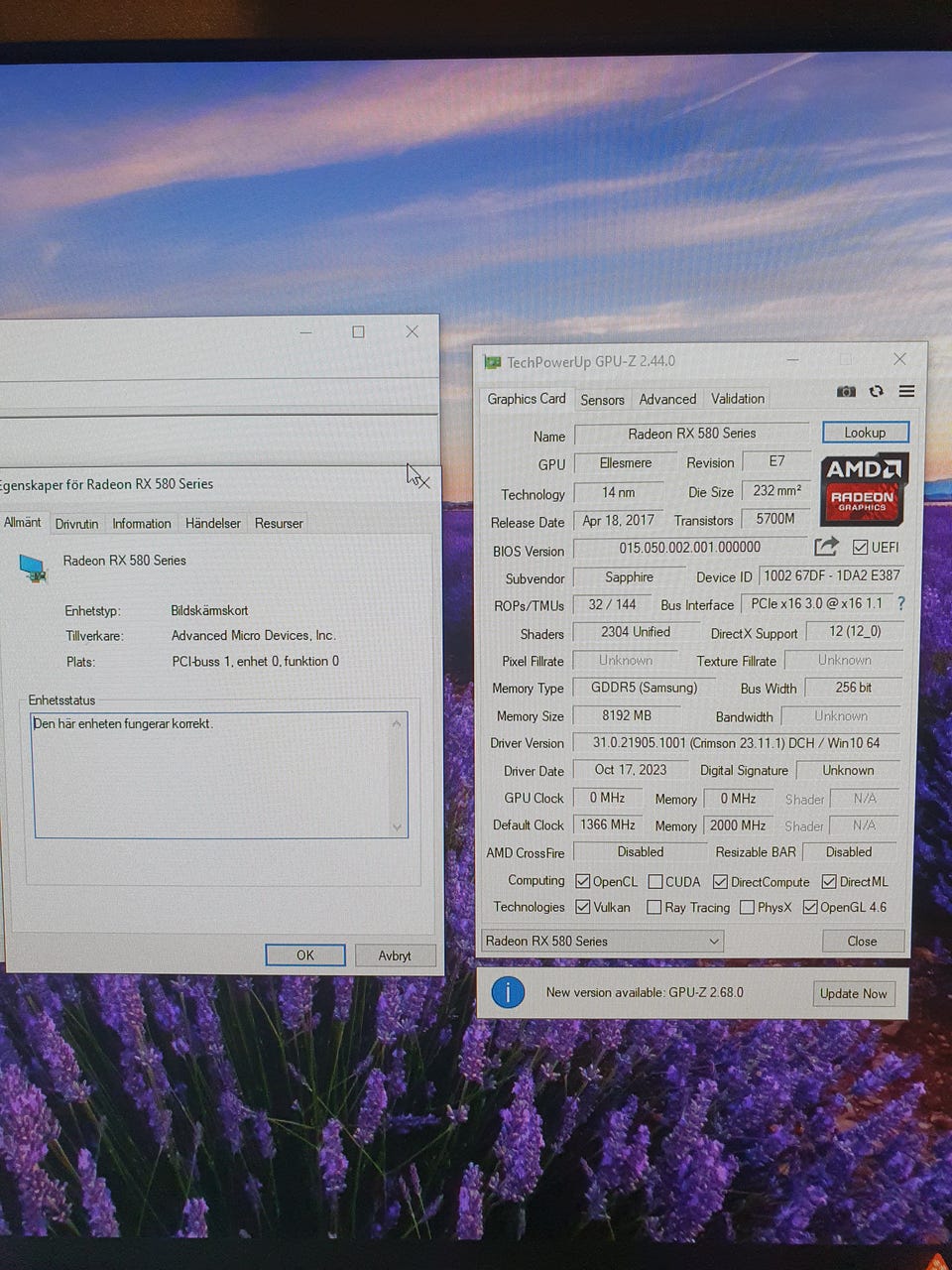Open the GPU-Z hamburger menu
Image resolution: width=952 pixels, height=1270 pixels.
click(x=906, y=392)
